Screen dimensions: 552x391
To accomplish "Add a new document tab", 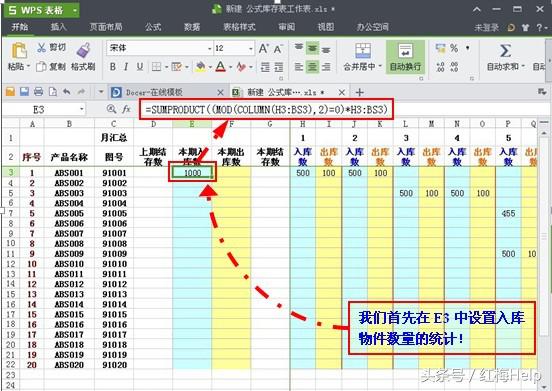I will coord(359,93).
